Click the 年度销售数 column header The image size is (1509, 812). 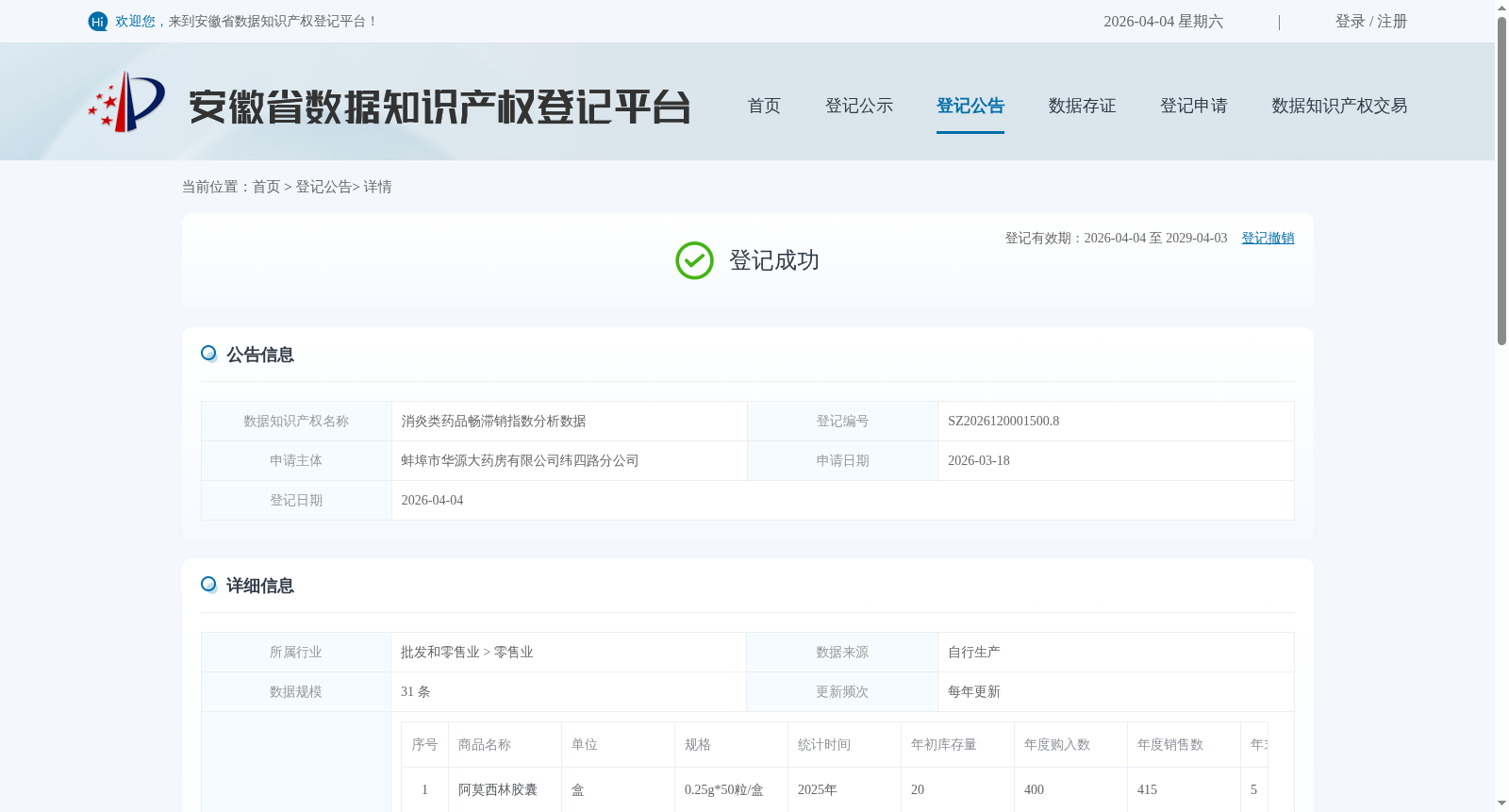tap(1184, 744)
